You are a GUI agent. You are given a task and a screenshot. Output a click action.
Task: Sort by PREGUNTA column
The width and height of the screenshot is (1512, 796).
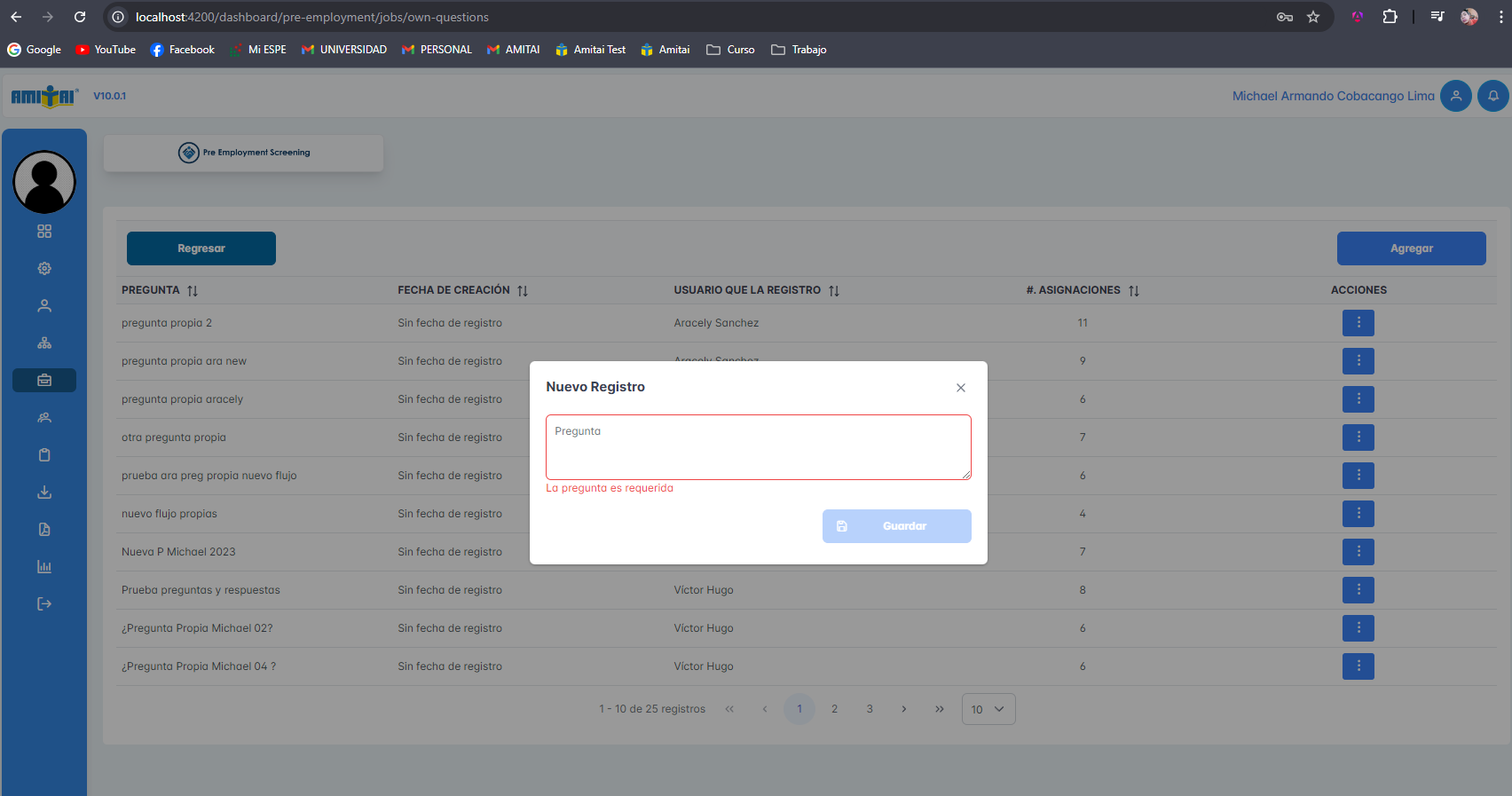click(x=193, y=291)
